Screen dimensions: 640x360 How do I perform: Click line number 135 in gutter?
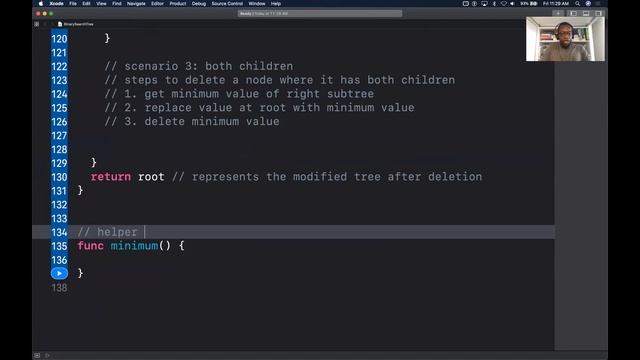59,246
